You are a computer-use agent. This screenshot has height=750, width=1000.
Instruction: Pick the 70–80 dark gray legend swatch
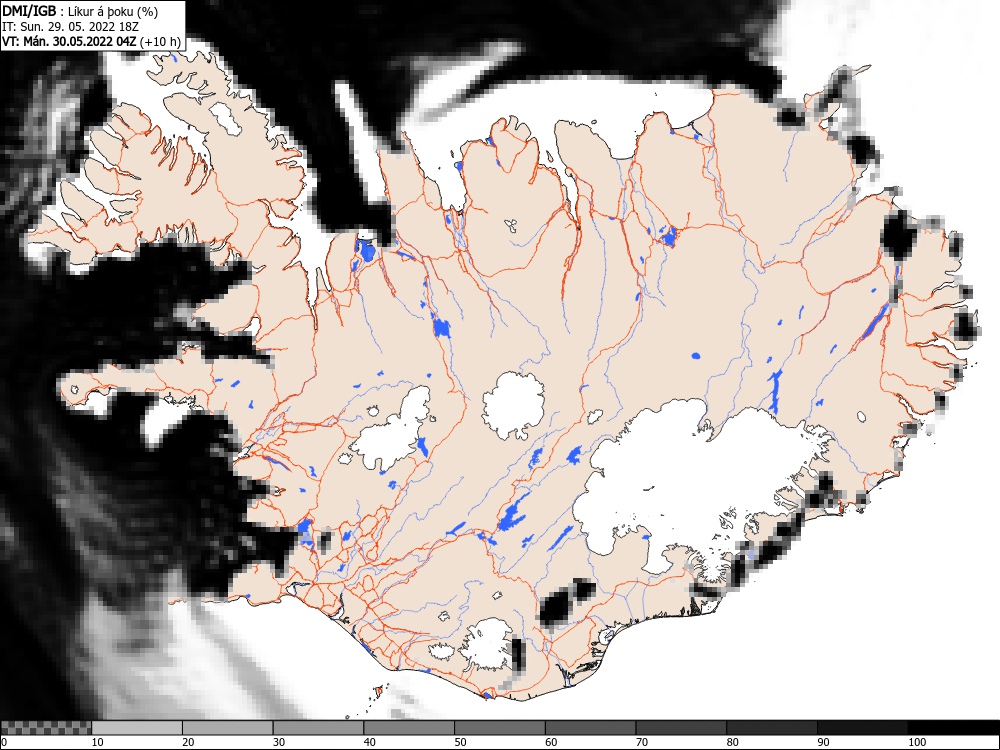[x=680, y=728]
